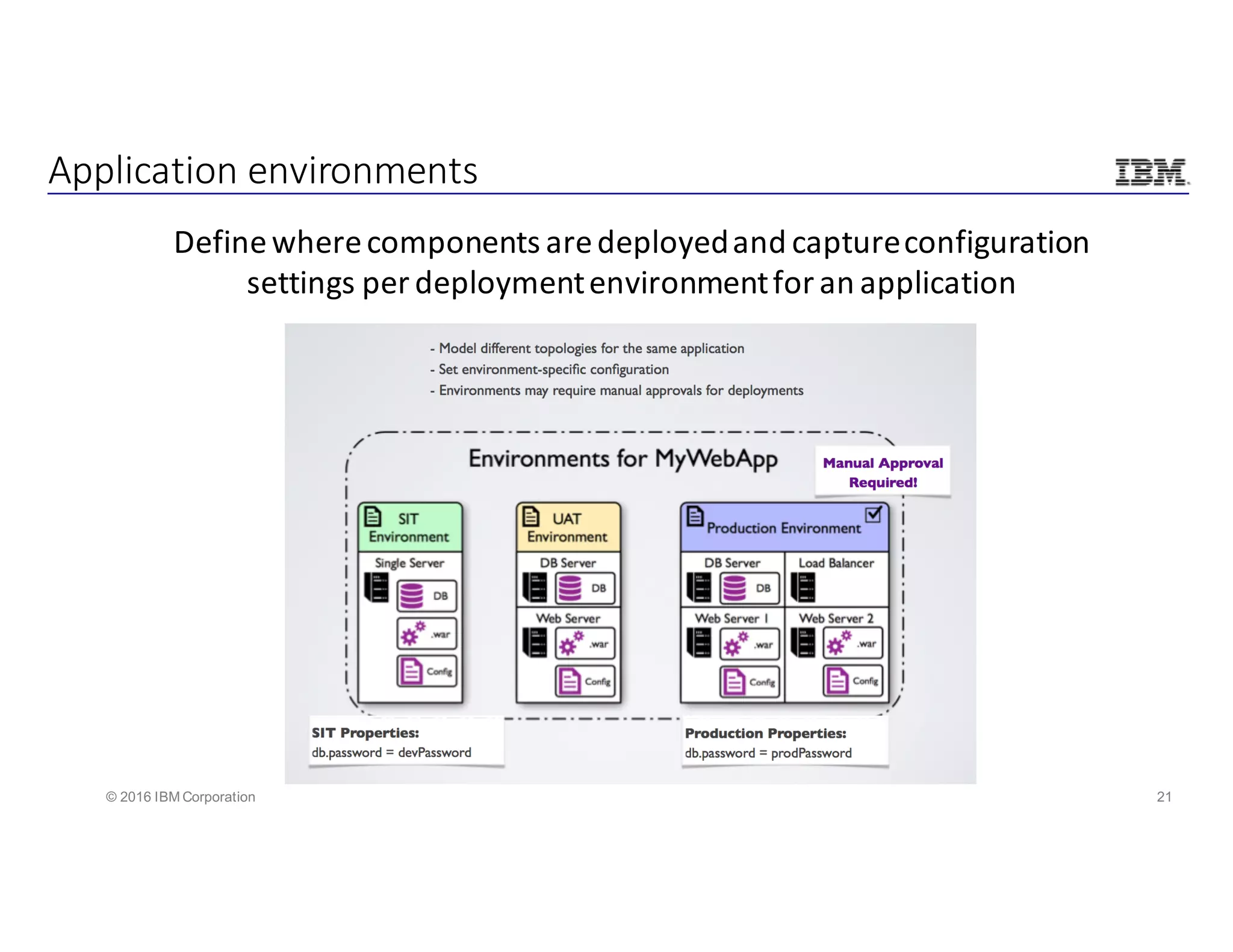Click the UAT Environment document icon
This screenshot has width=1233, height=952.
click(x=531, y=516)
